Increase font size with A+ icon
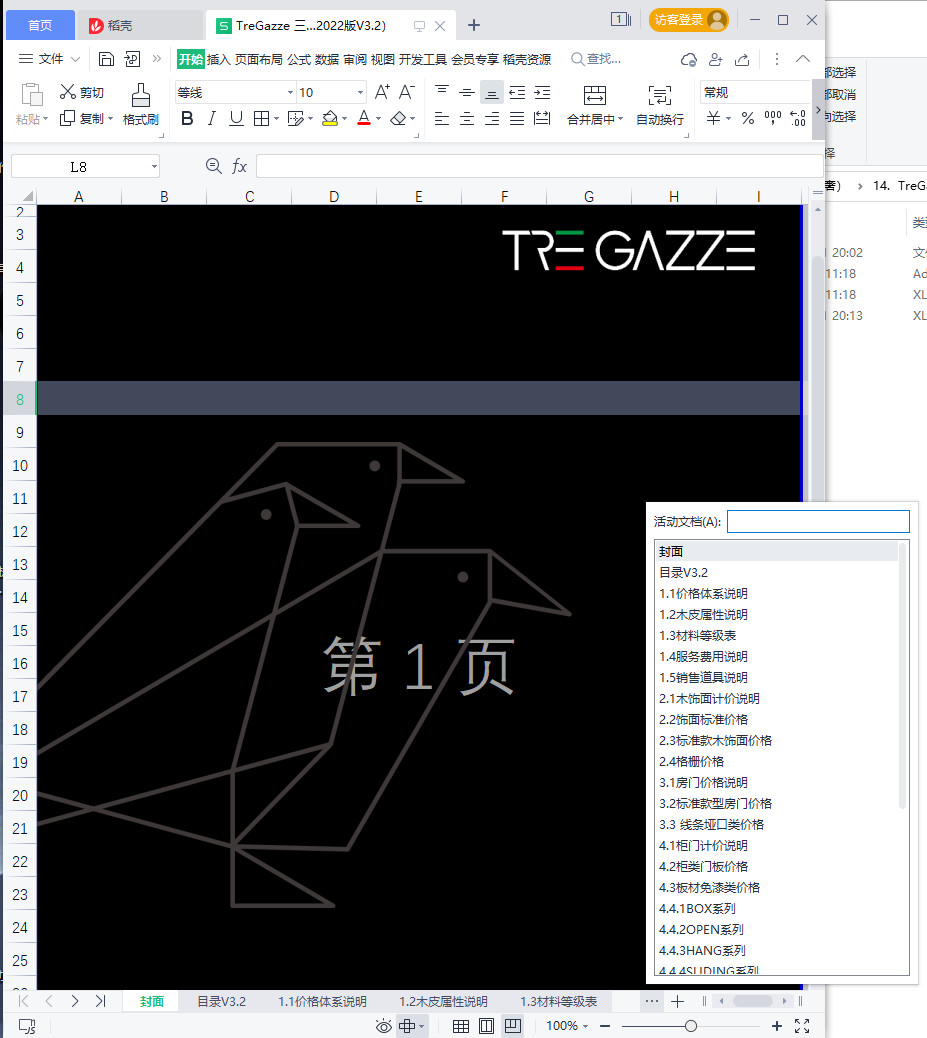The height and width of the screenshot is (1038, 927). 382,92
